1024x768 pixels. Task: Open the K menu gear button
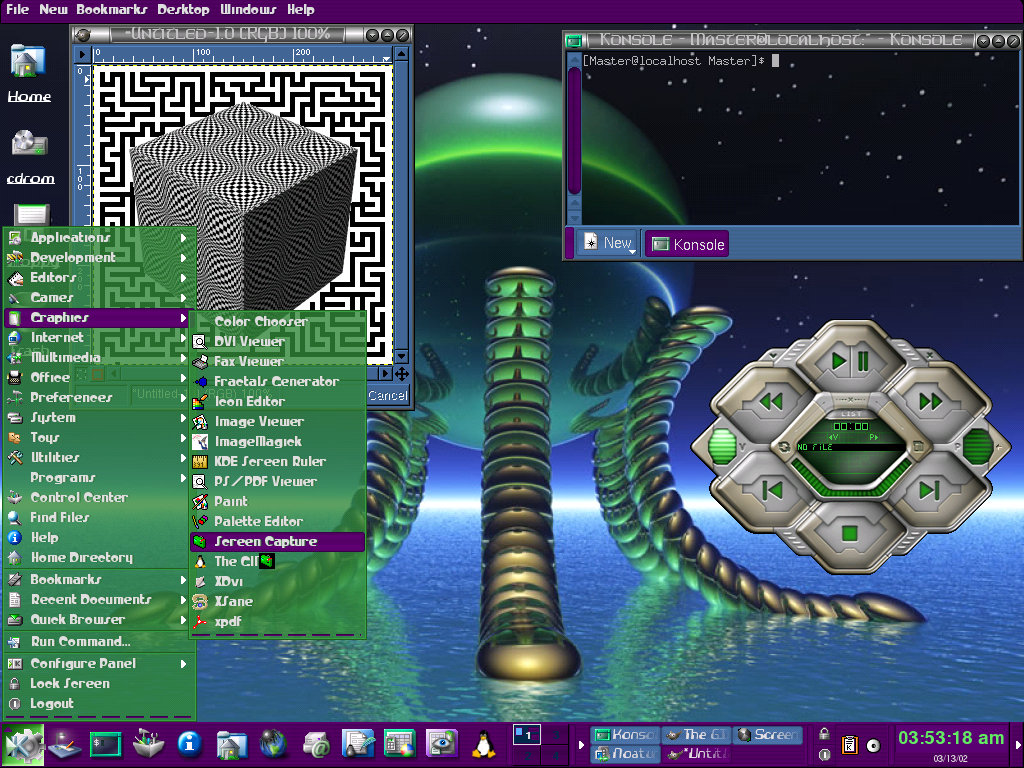pos(23,744)
